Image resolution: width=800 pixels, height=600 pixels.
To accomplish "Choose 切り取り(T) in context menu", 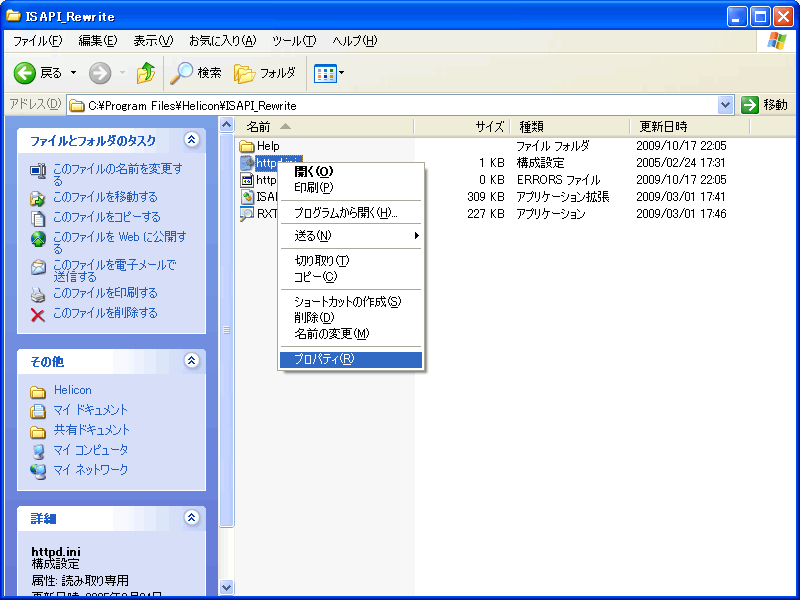I will click(351, 261).
